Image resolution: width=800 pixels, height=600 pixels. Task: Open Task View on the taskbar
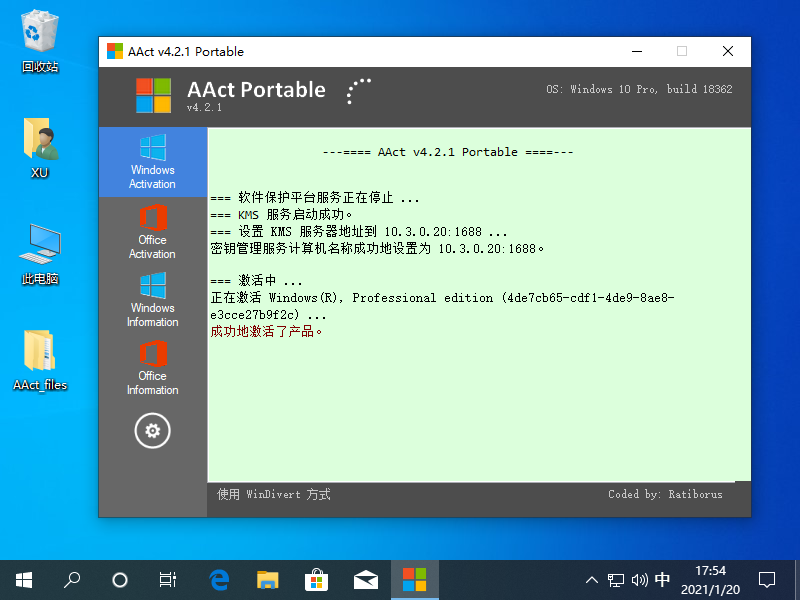(168, 579)
